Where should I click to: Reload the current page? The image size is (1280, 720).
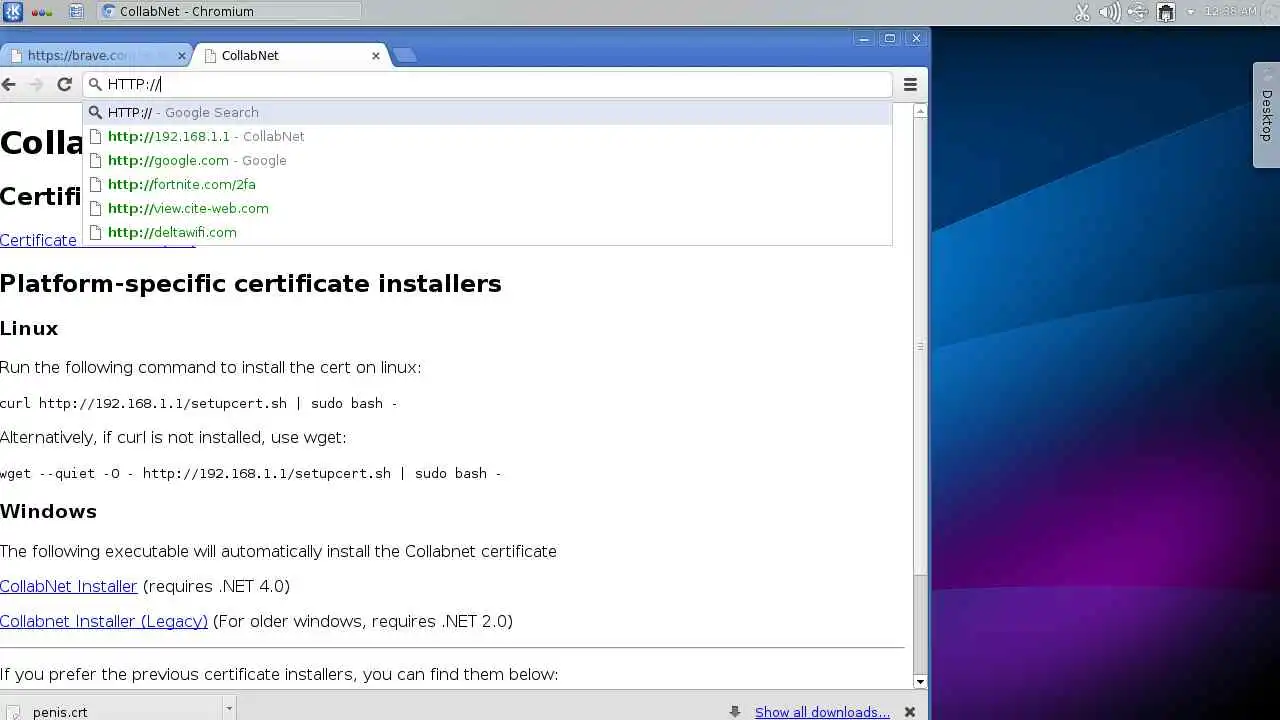[x=64, y=85]
